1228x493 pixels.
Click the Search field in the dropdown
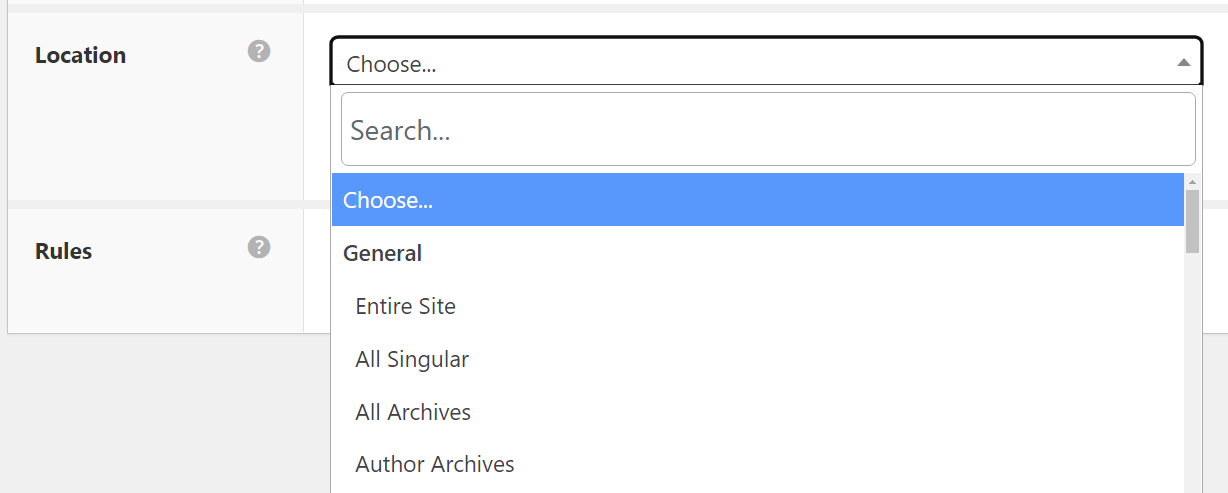point(768,130)
